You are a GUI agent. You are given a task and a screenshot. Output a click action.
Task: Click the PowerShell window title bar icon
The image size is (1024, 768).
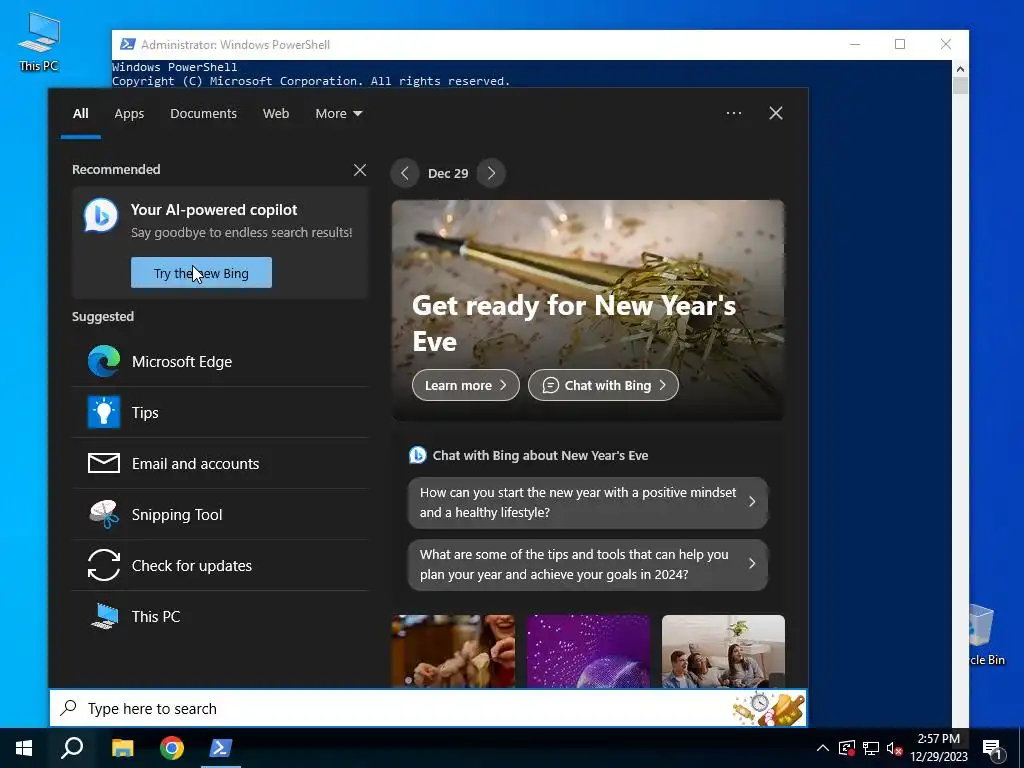[x=128, y=44]
